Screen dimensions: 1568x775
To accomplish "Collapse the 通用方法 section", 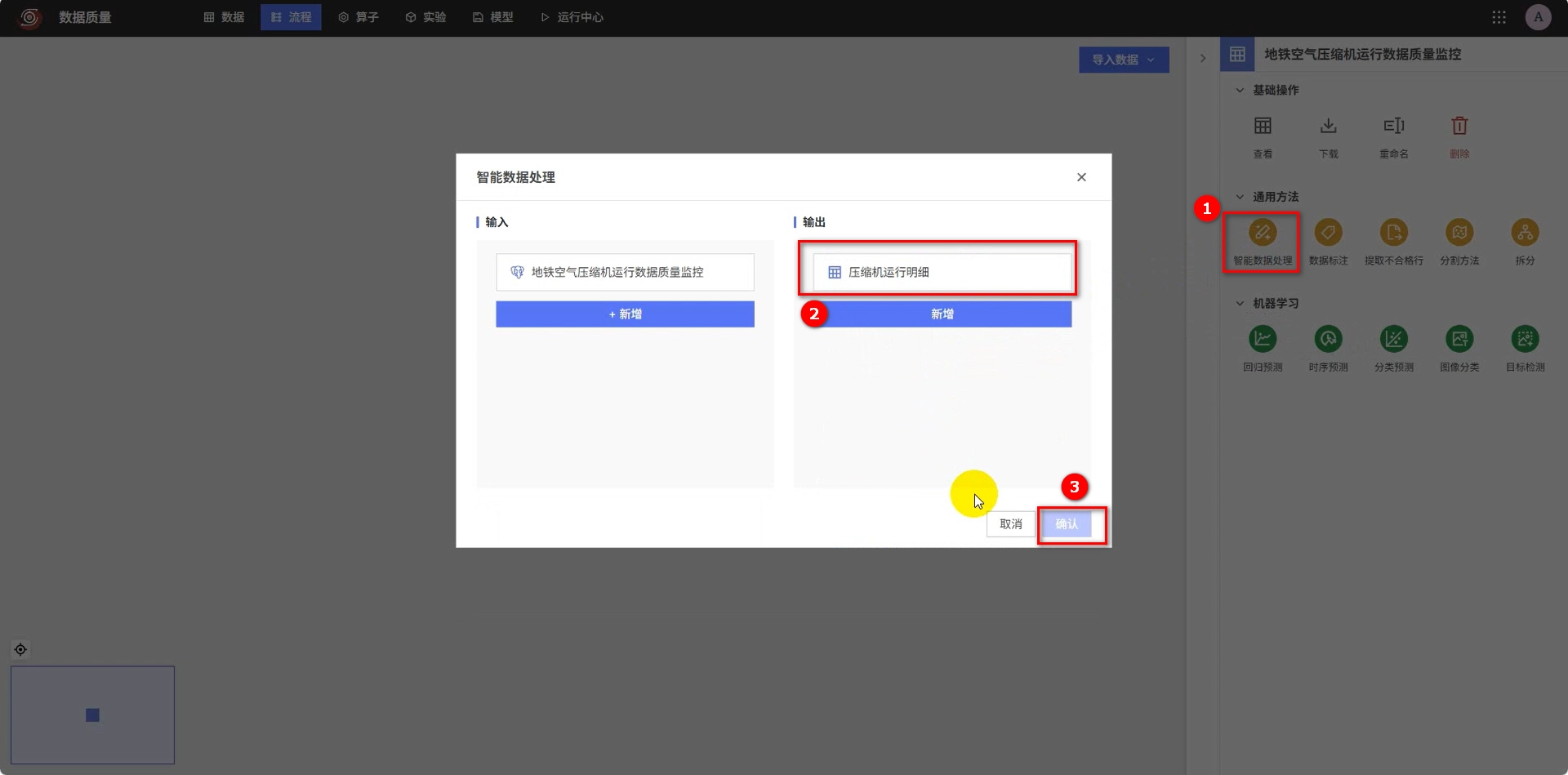I will coord(1240,197).
